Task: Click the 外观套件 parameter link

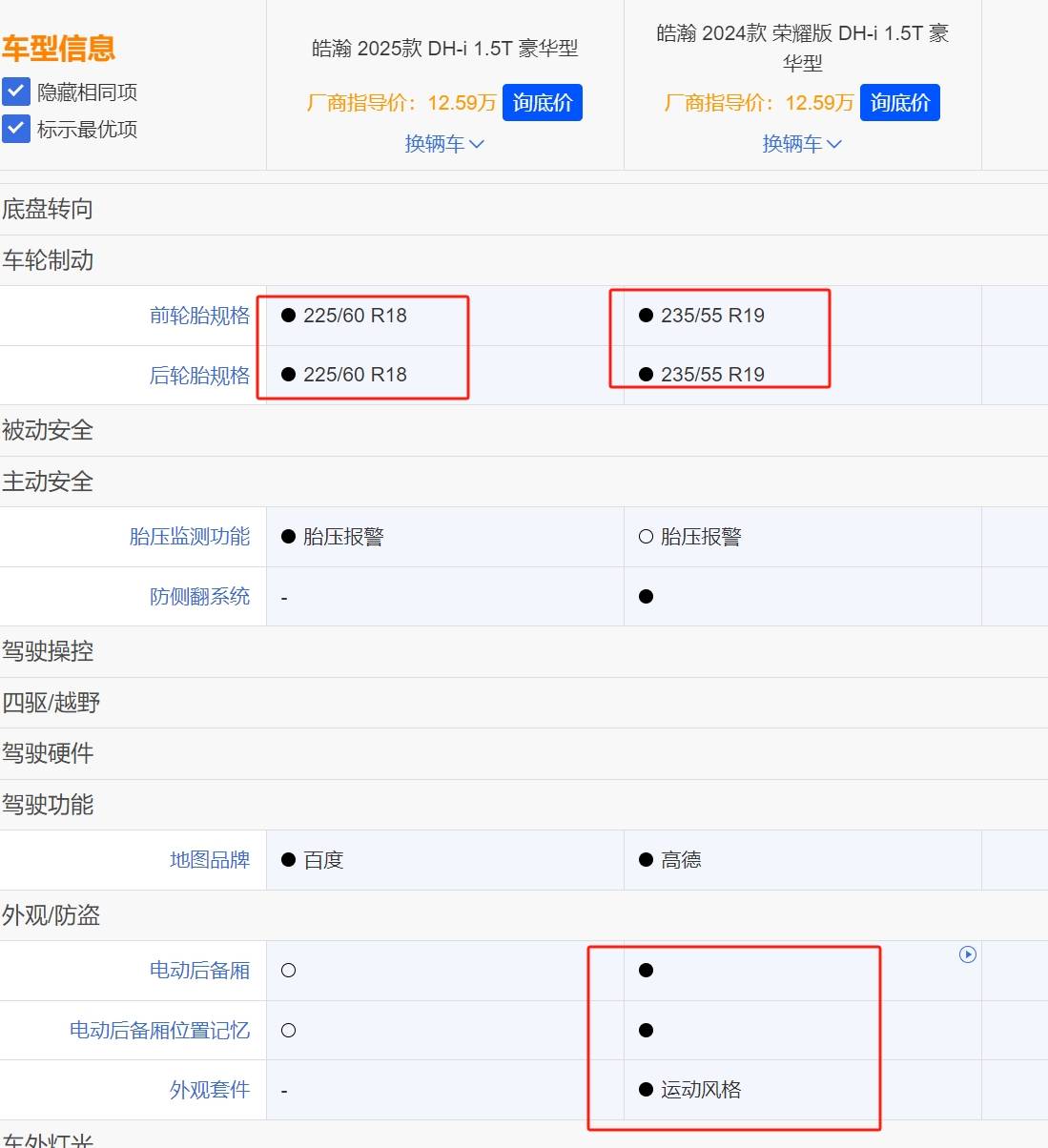Action: [x=209, y=1090]
